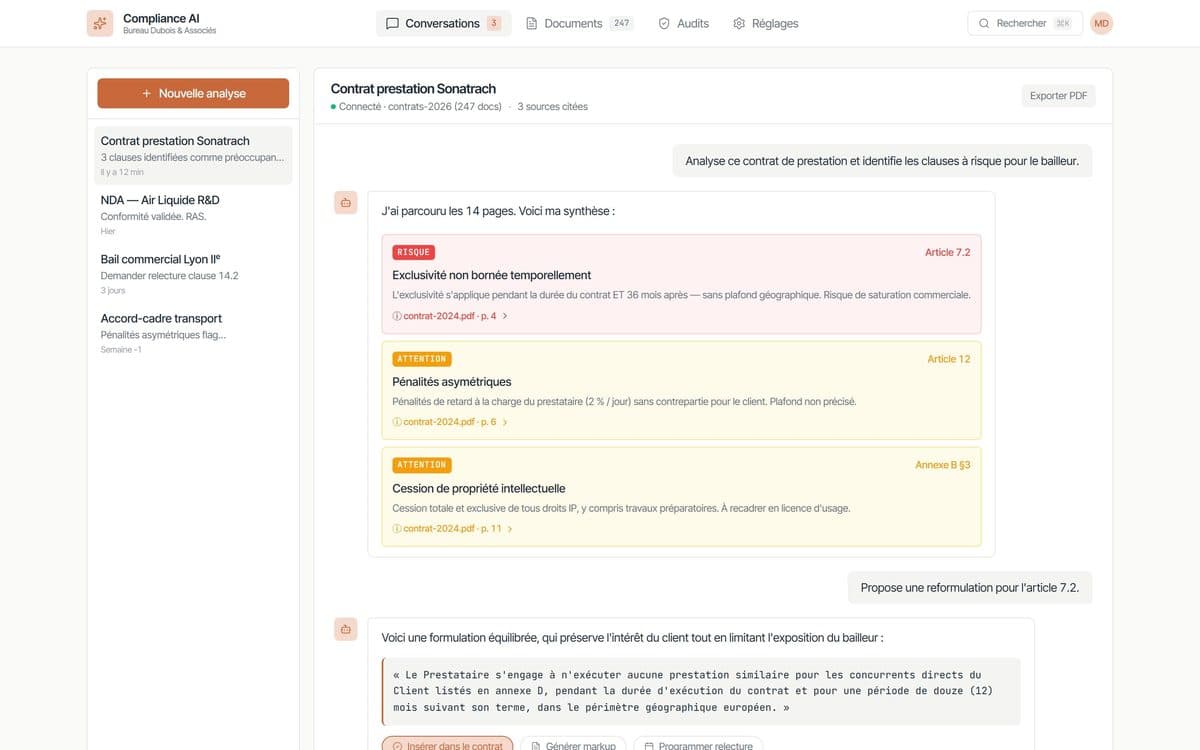Click the green Connecté status dot

pyautogui.click(x=333, y=106)
